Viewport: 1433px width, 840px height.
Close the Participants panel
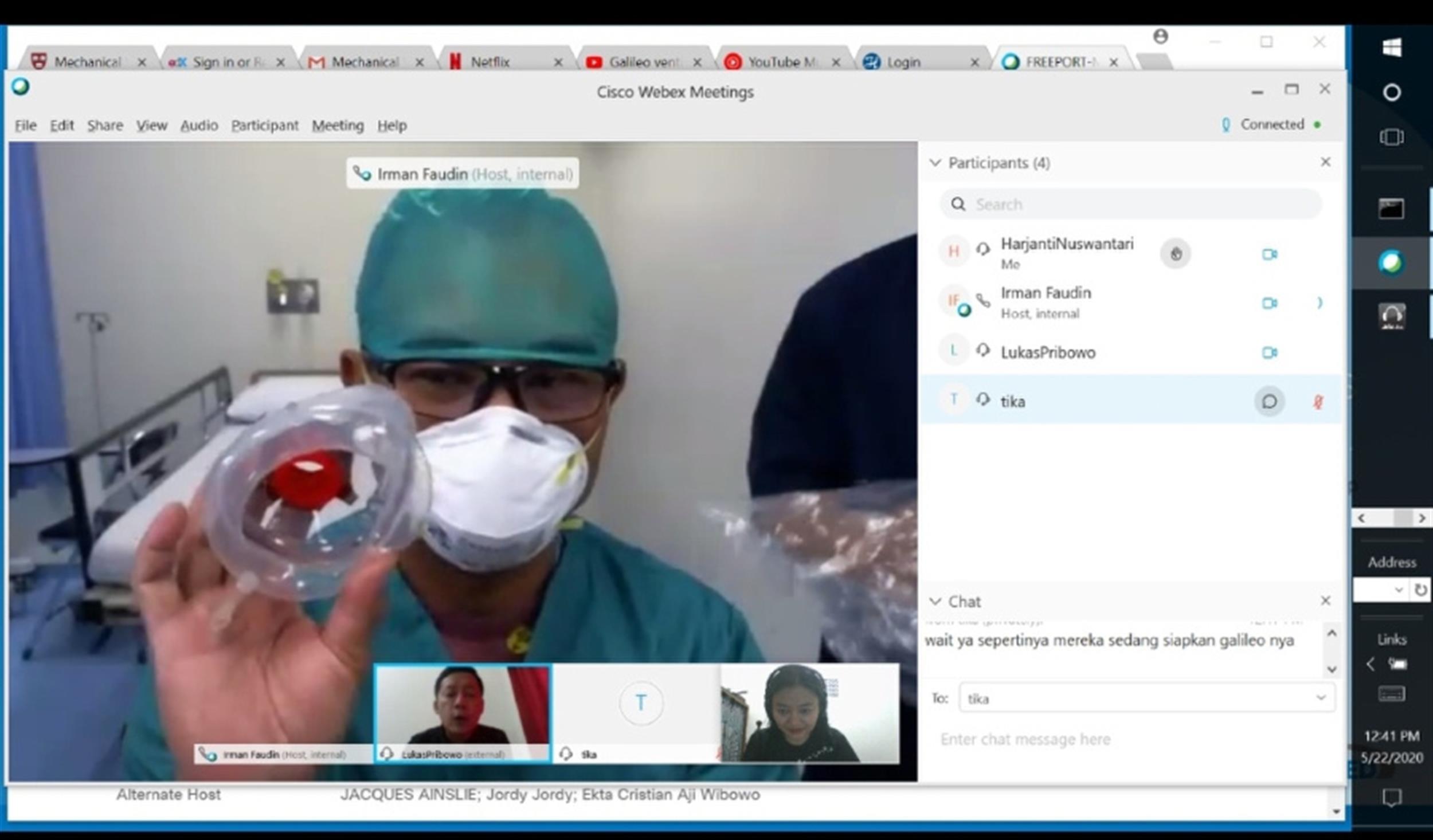[1325, 162]
